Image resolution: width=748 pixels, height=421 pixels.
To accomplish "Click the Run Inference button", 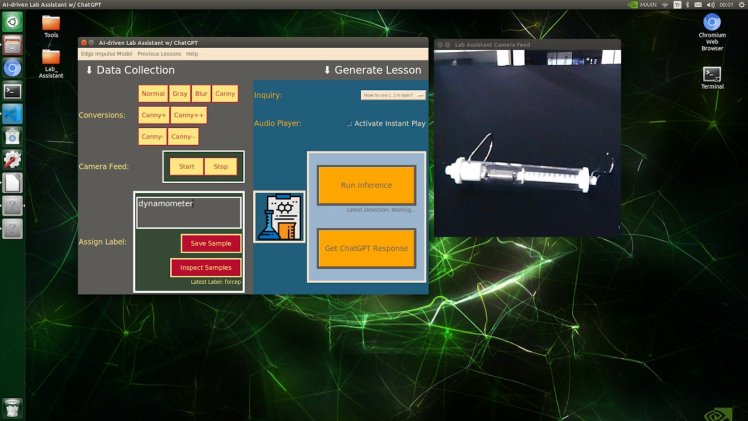I will (366, 185).
